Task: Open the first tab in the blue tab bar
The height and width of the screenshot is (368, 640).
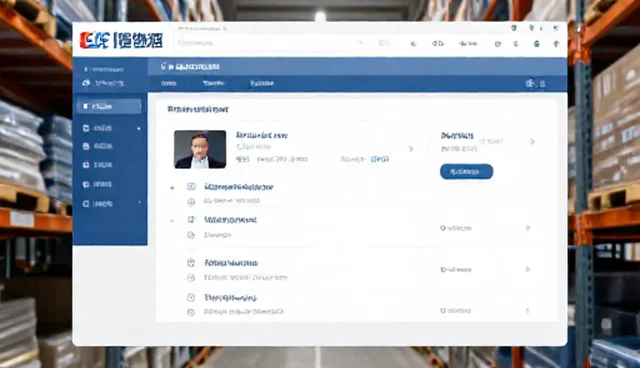Action: pos(169,83)
